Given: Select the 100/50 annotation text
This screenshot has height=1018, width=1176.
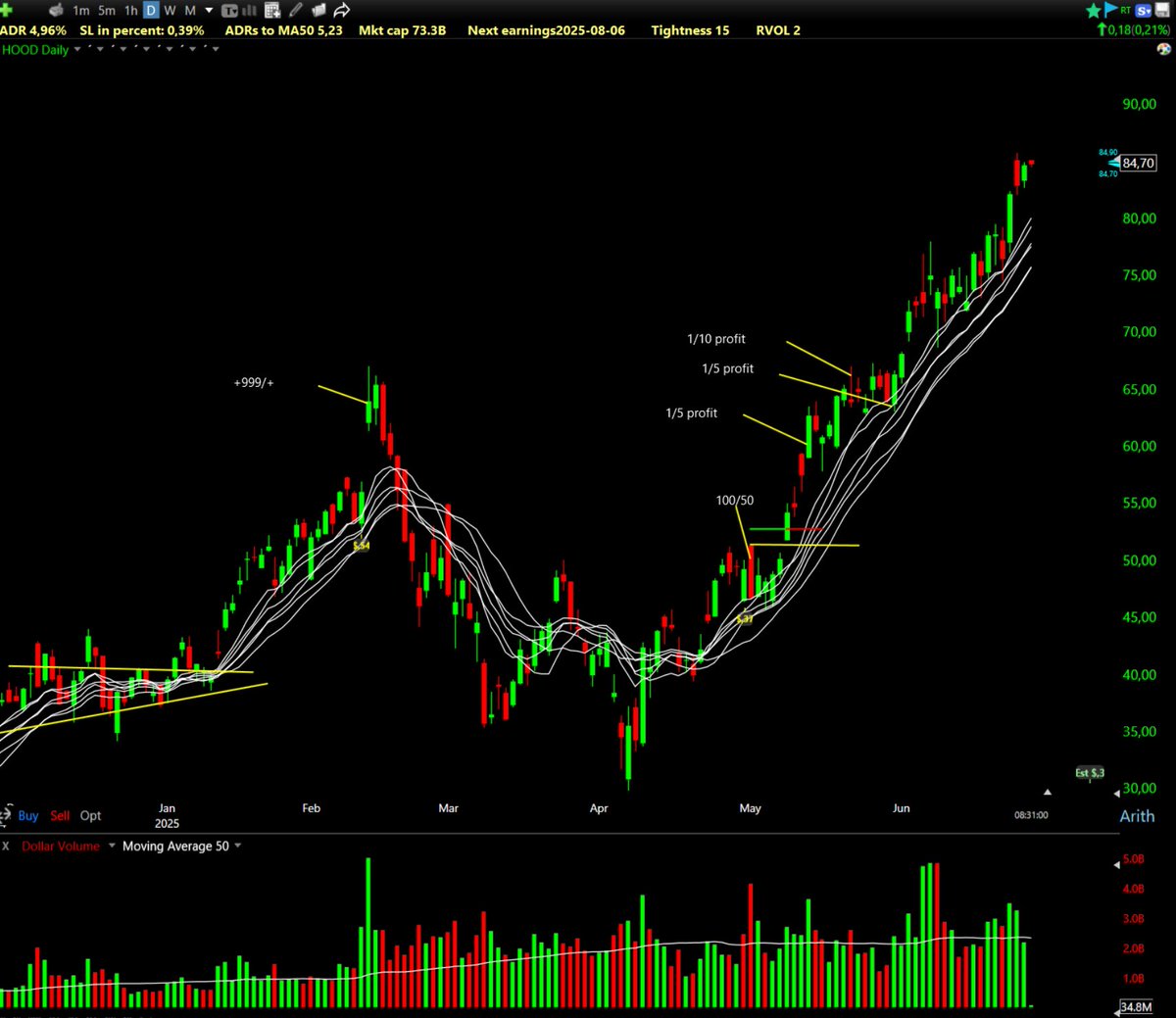Looking at the screenshot, I should pos(735,501).
